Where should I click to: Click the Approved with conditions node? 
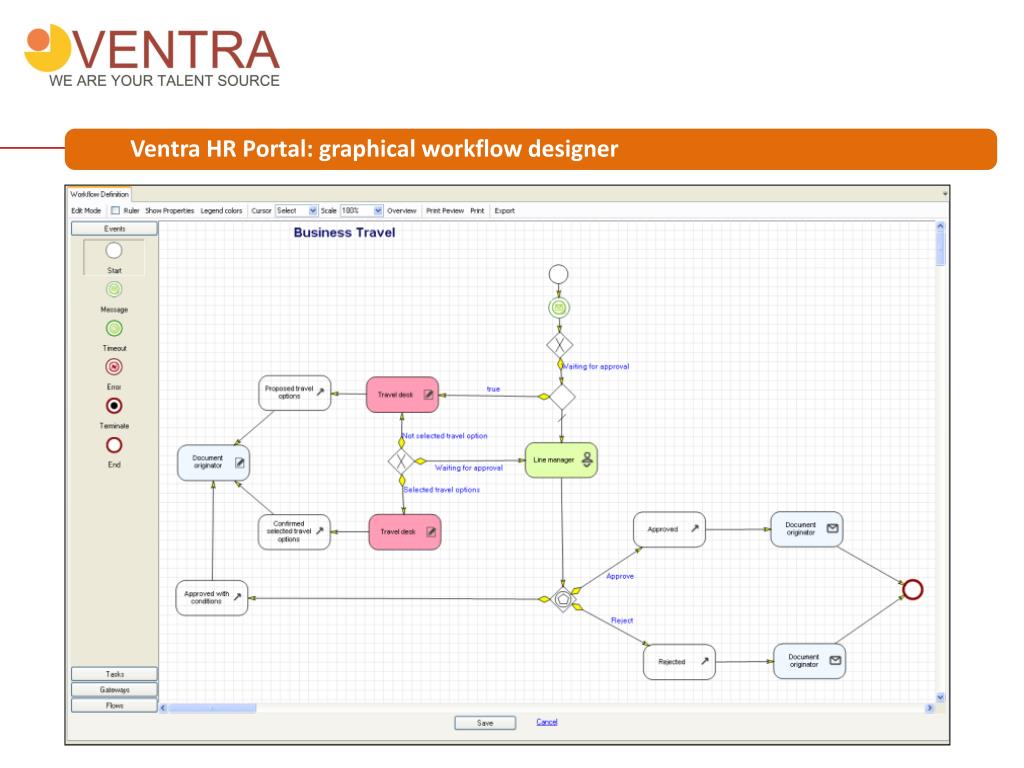click(212, 598)
